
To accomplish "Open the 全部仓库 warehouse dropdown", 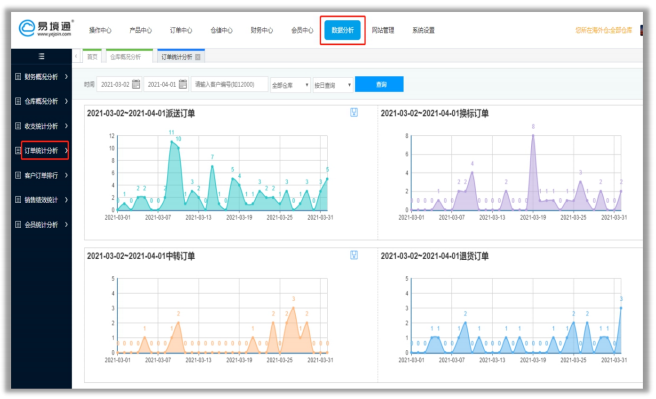I will 290,85.
